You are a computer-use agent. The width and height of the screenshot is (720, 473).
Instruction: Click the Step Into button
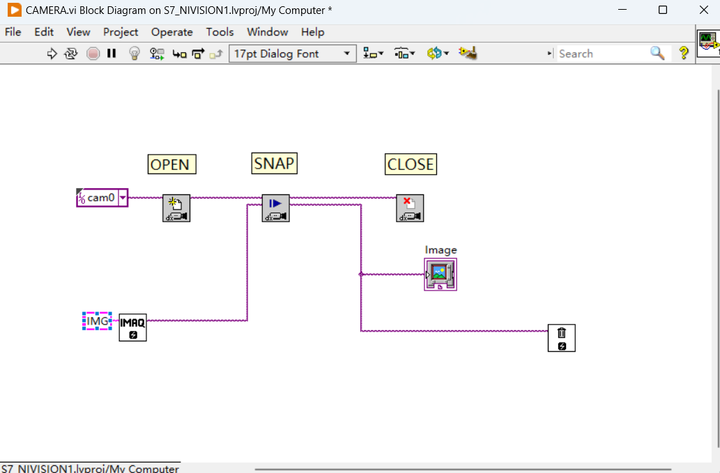point(180,54)
